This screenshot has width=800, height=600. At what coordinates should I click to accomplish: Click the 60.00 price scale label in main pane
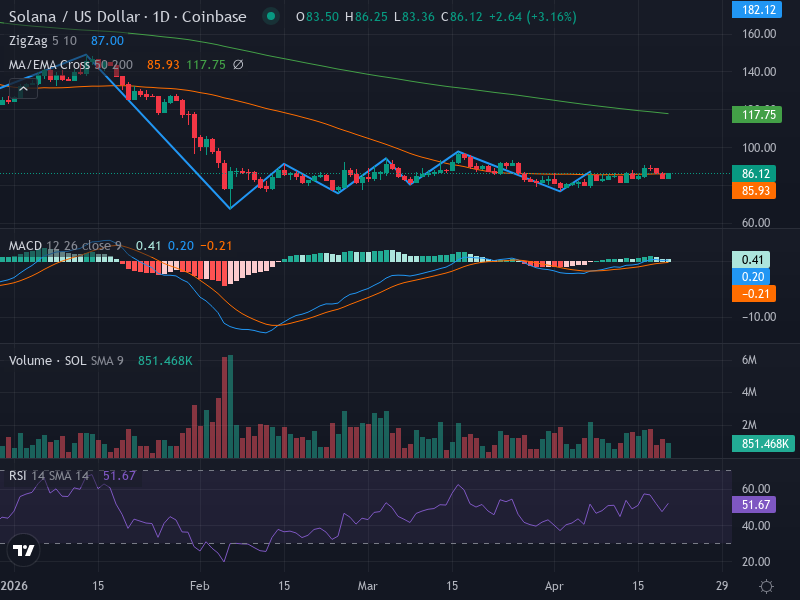[x=756, y=223]
